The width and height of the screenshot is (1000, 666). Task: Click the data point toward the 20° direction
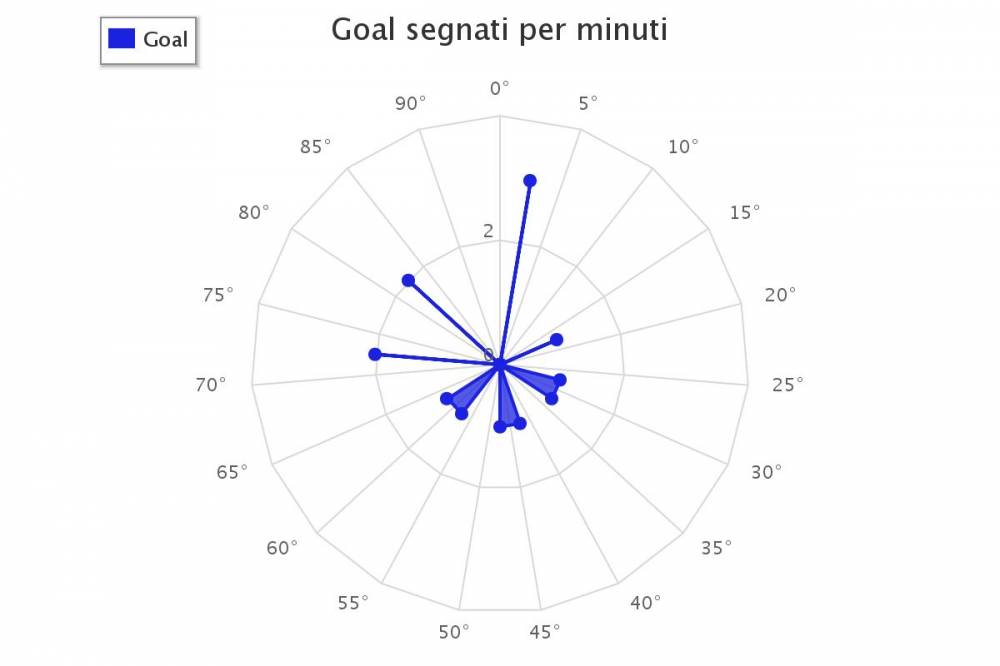pyautogui.click(x=556, y=339)
